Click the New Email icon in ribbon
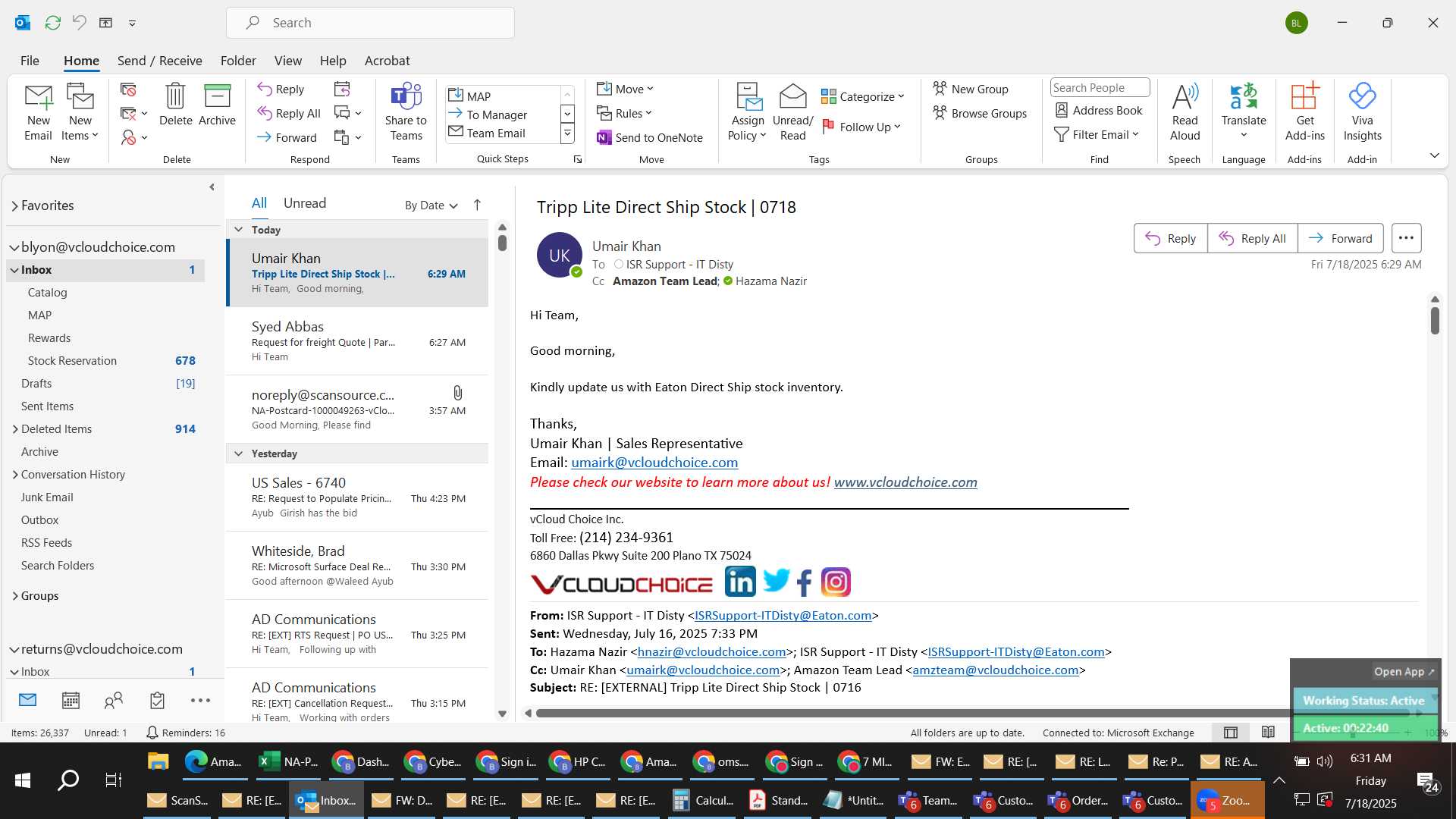Screen dimensions: 1456x819 pos(38,112)
